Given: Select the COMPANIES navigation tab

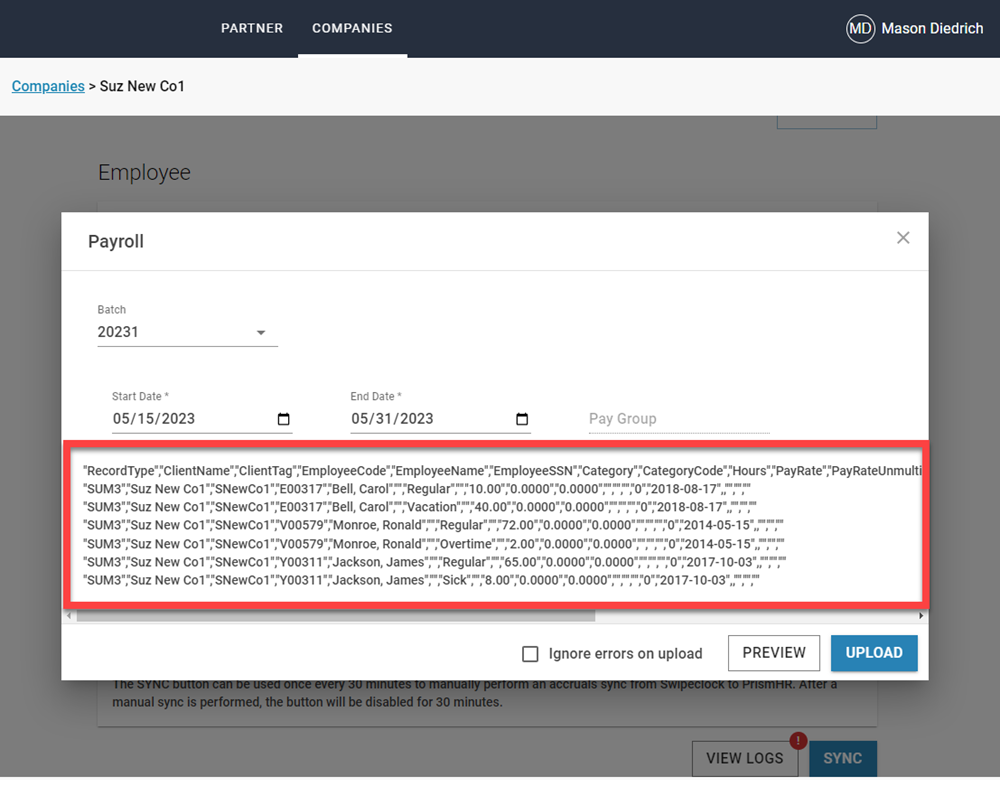Looking at the screenshot, I should 352,28.
